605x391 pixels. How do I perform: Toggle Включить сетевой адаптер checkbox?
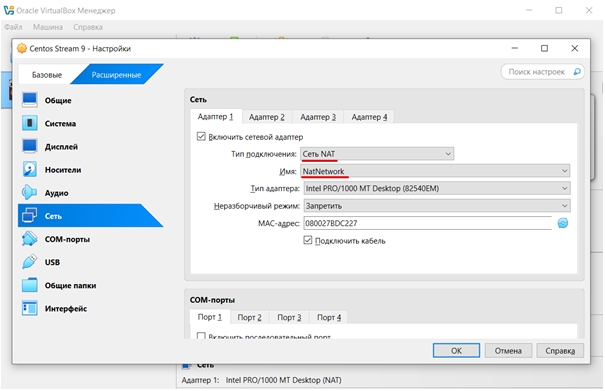point(201,137)
